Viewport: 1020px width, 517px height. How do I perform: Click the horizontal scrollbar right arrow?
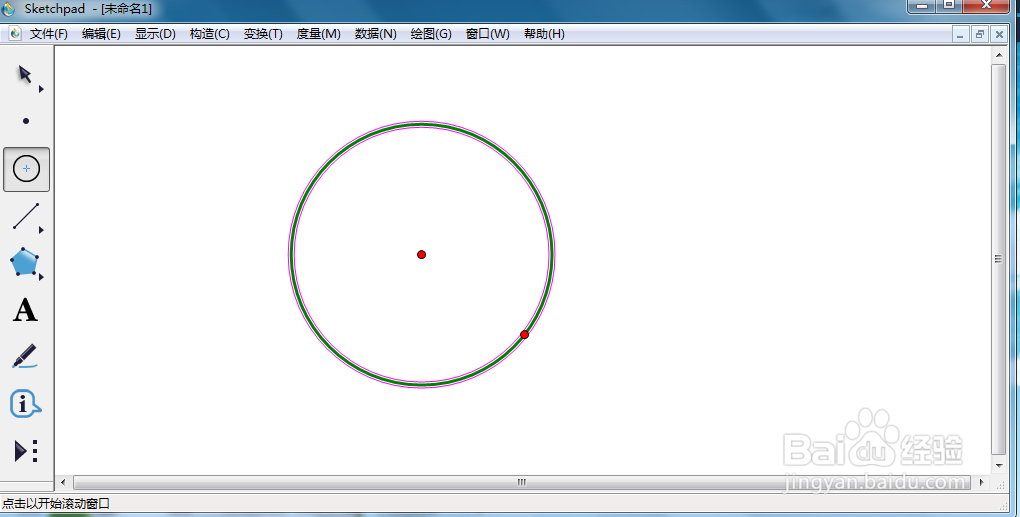pyautogui.click(x=982, y=483)
